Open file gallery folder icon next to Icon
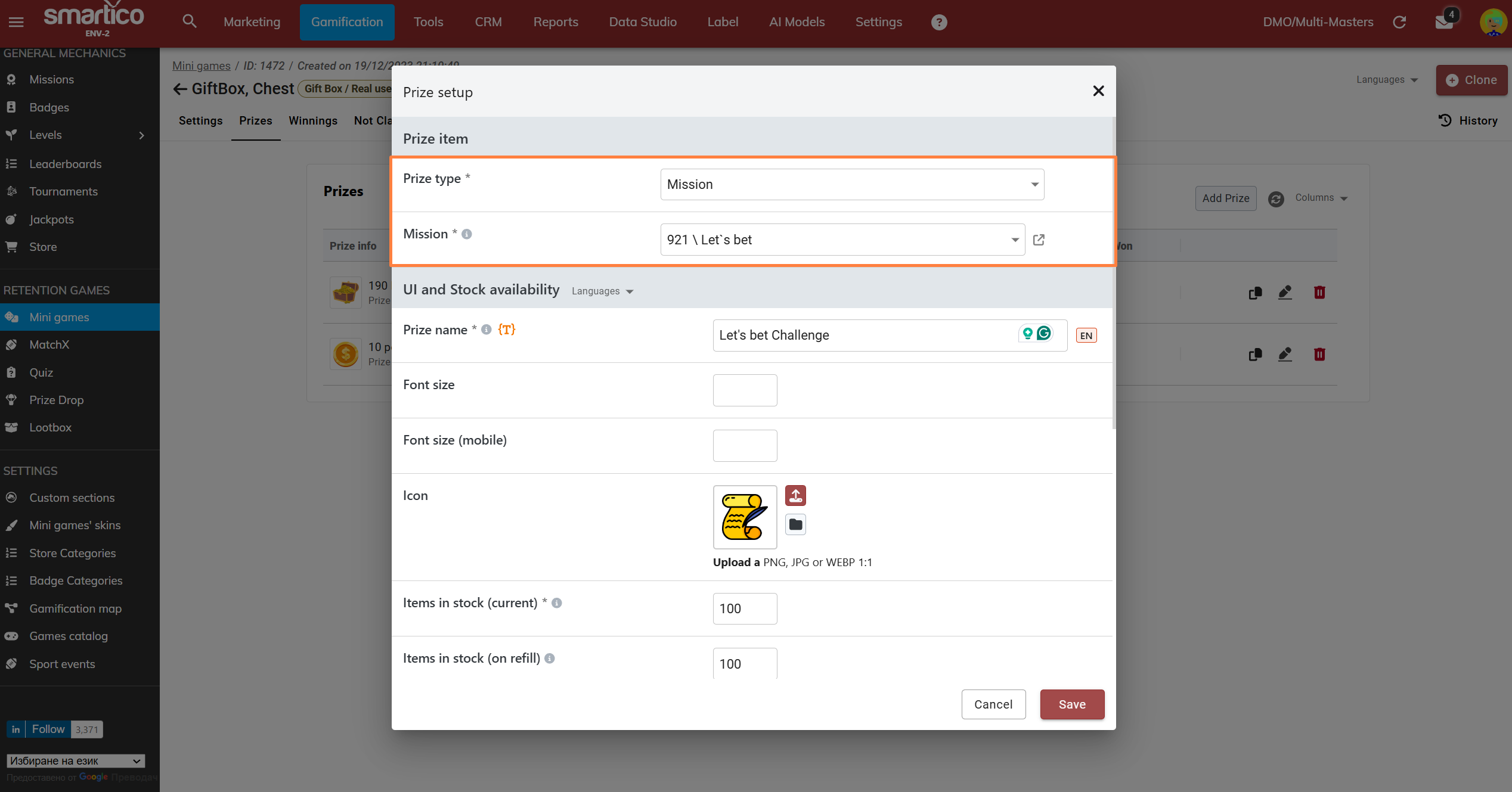This screenshot has width=1512, height=792. click(x=795, y=524)
